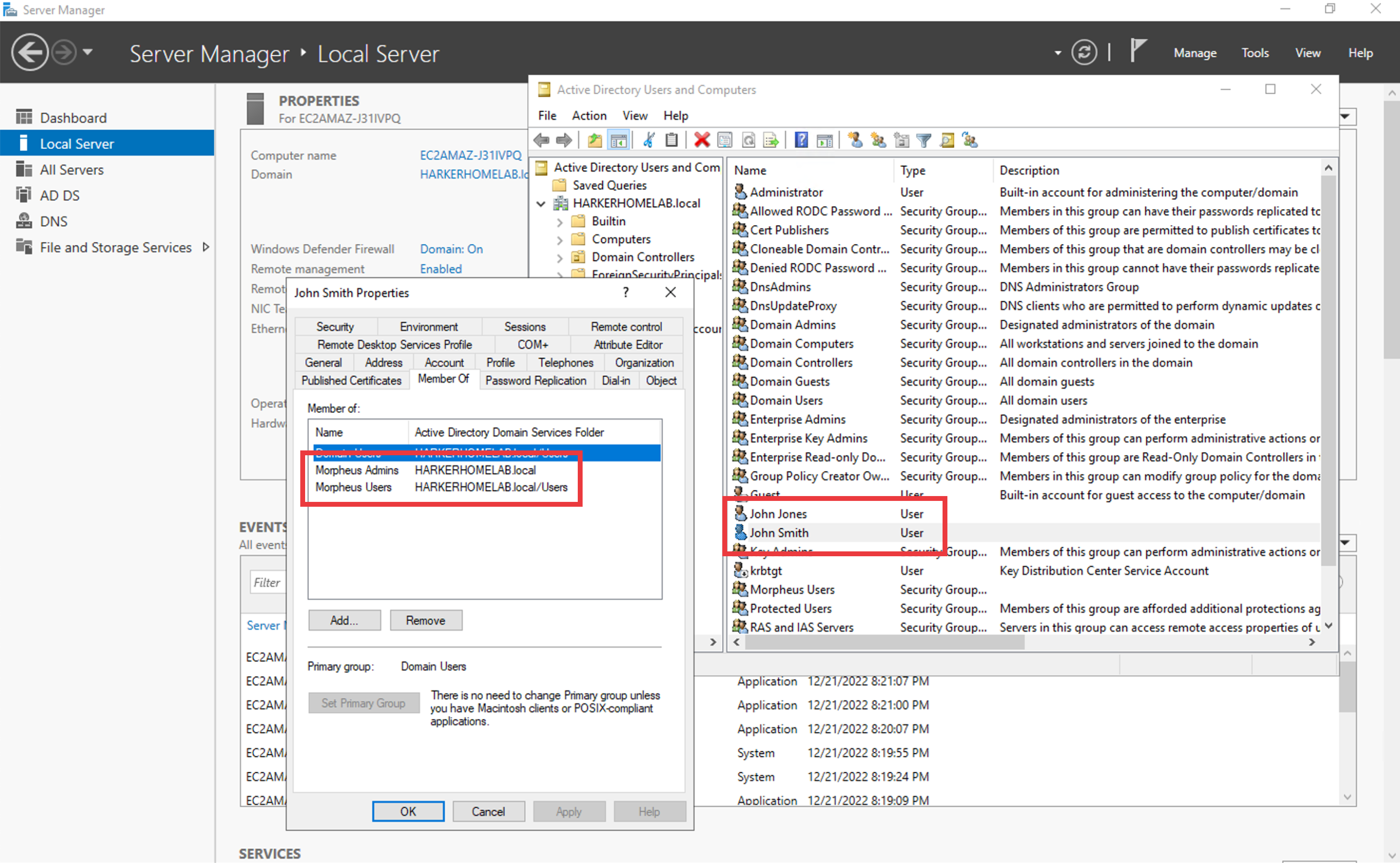The height and width of the screenshot is (863, 1400).
Task: Open the notifications flag icon
Action: coord(1138,51)
